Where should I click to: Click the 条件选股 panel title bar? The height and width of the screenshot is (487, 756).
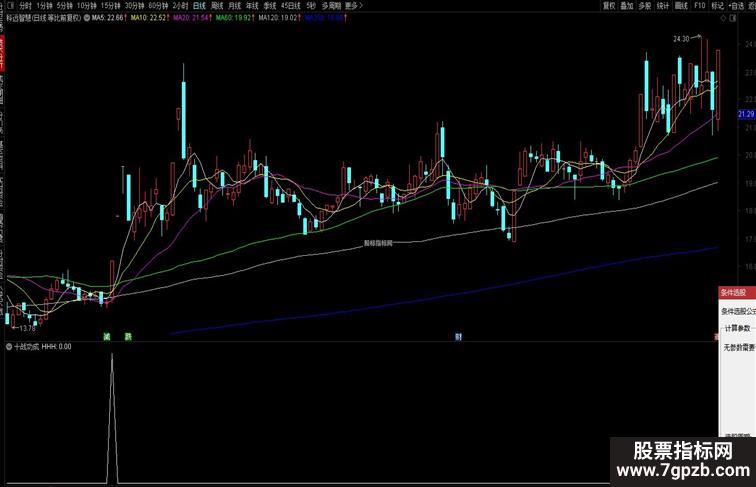pos(737,293)
